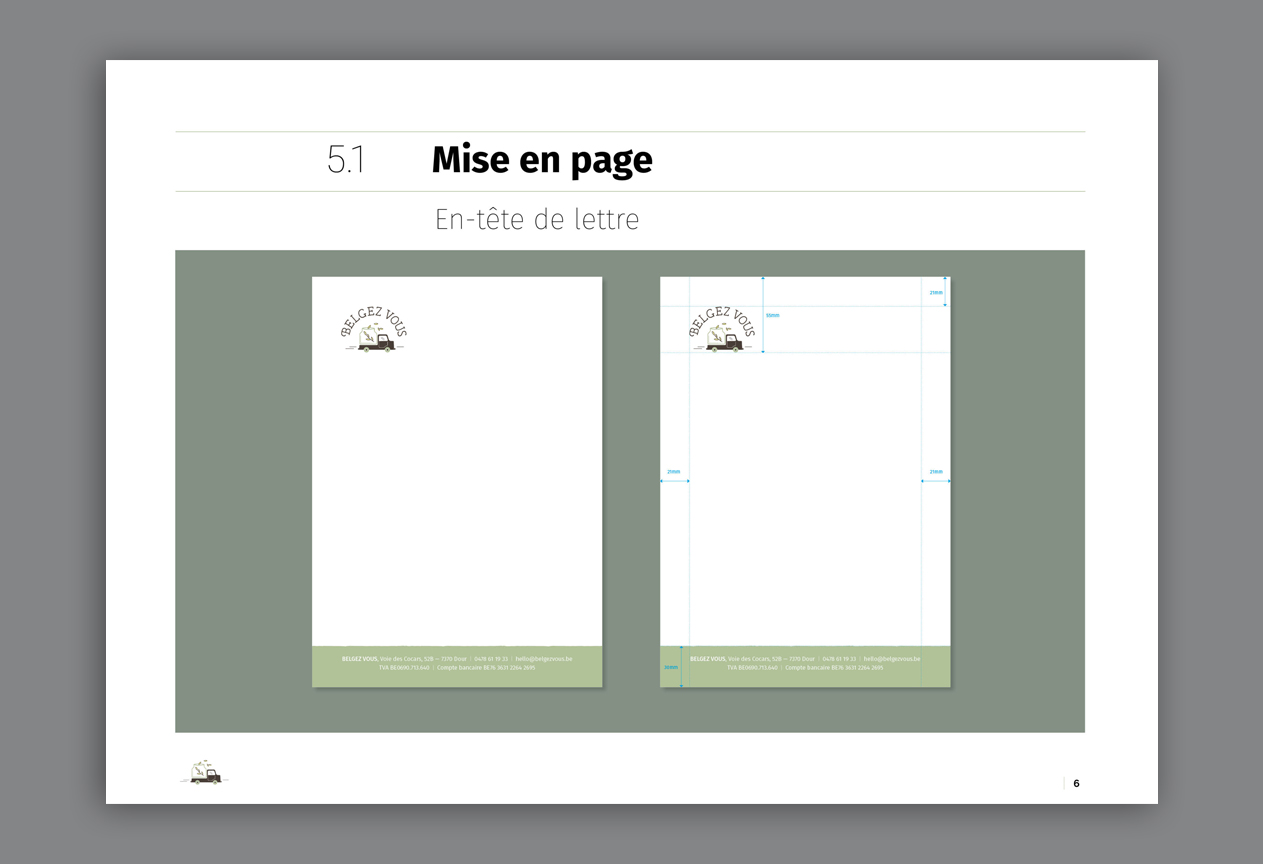Click the right-side 21mm margin arrow
The height and width of the screenshot is (864, 1263).
(936, 481)
